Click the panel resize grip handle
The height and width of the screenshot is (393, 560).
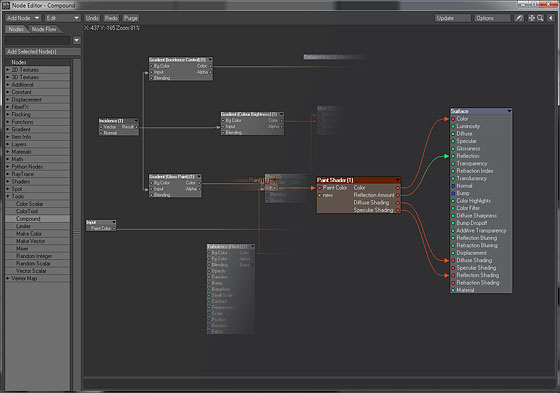coord(77,234)
